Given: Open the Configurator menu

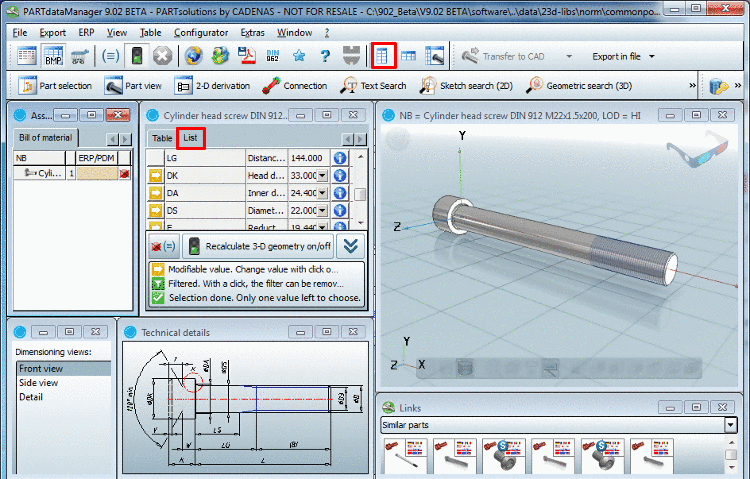Looking at the screenshot, I should 201,33.
